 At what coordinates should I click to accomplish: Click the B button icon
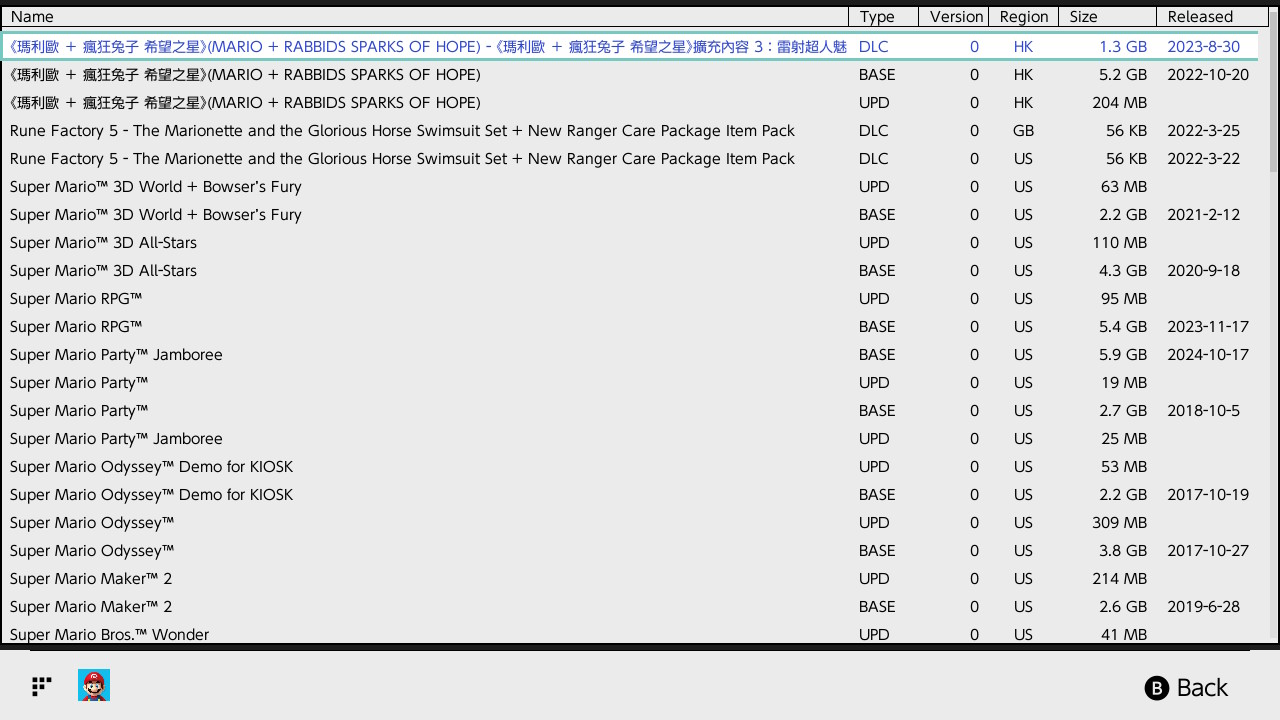(1157, 688)
